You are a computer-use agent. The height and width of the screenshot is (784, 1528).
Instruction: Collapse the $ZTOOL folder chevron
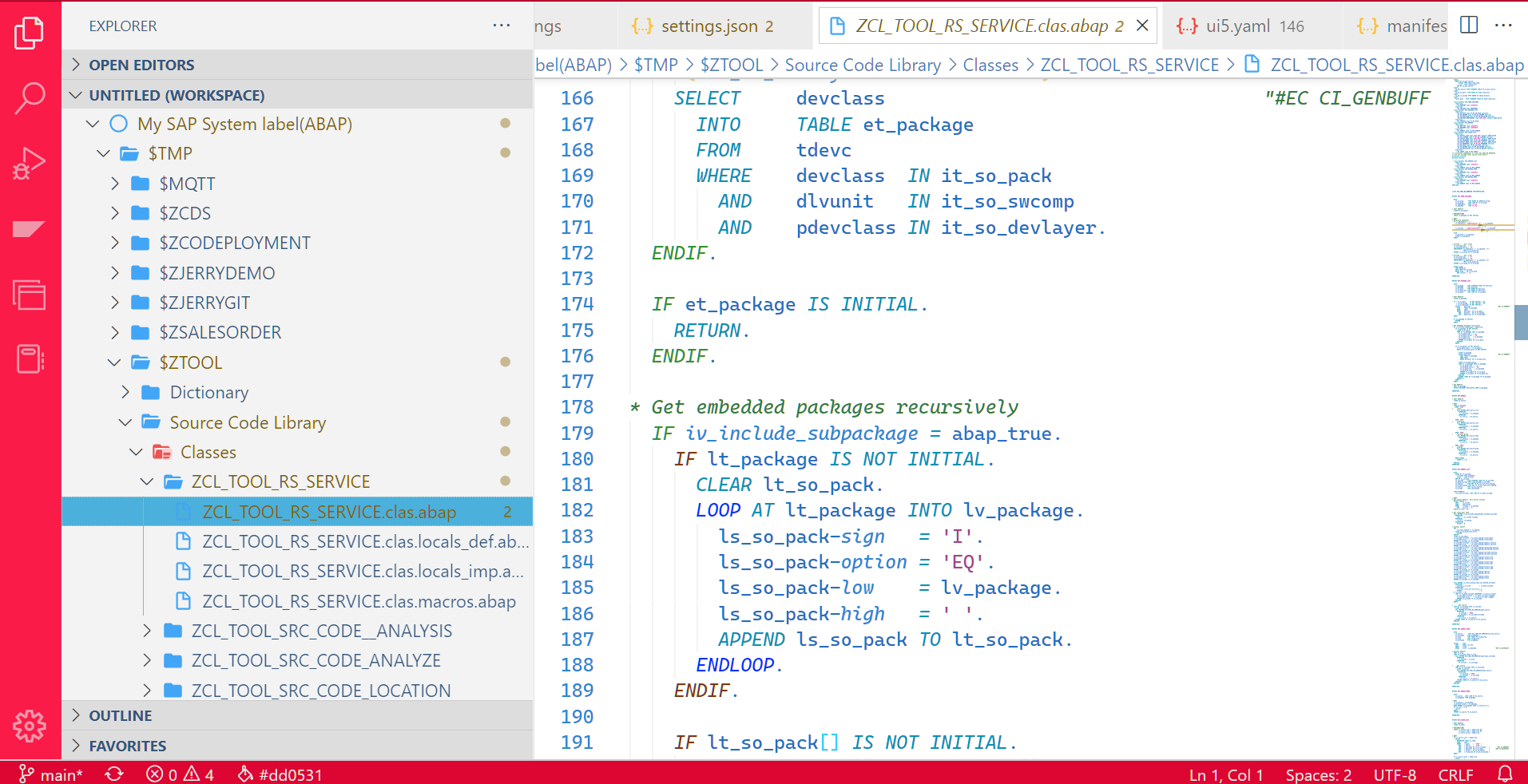(114, 362)
